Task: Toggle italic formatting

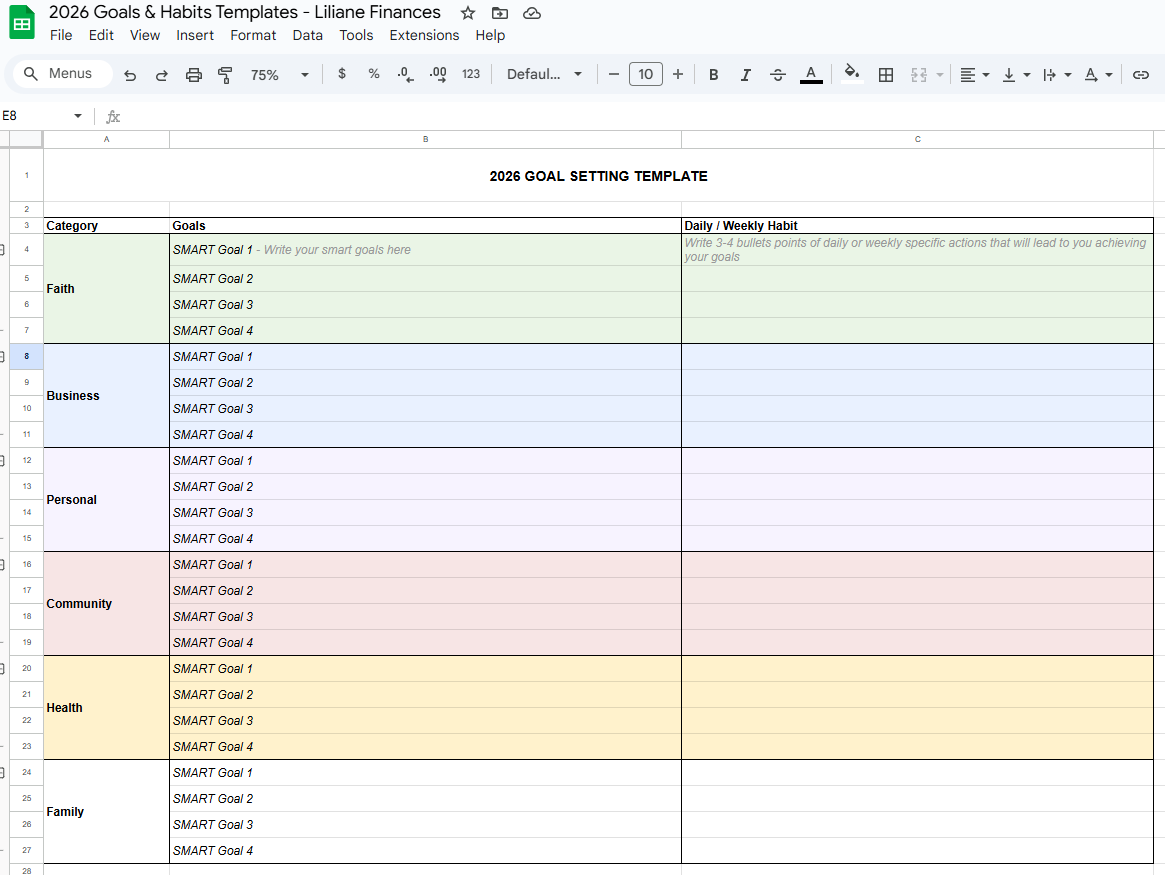Action: pyautogui.click(x=745, y=74)
